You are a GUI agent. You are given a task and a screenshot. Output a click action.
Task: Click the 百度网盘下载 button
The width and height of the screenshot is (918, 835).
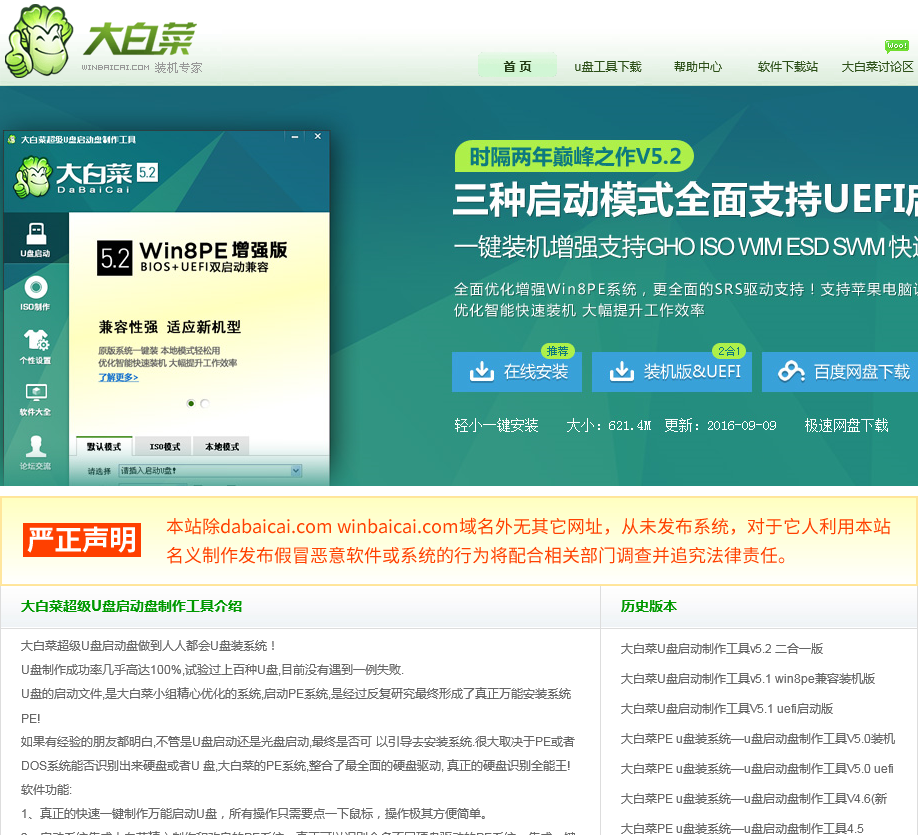tap(840, 372)
